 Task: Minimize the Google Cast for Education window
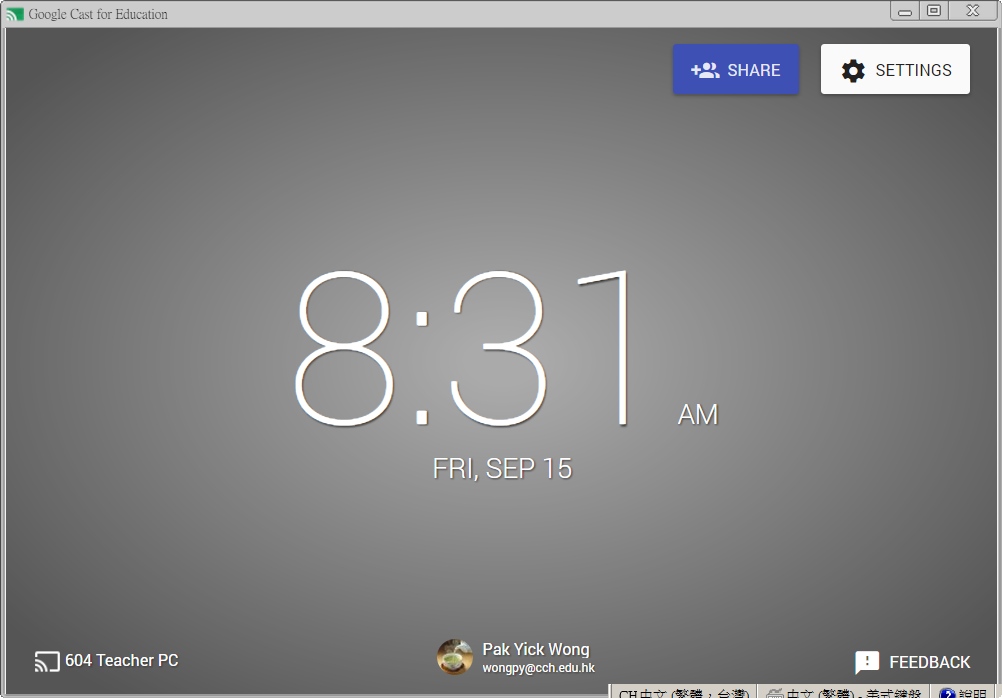pyautogui.click(x=905, y=11)
